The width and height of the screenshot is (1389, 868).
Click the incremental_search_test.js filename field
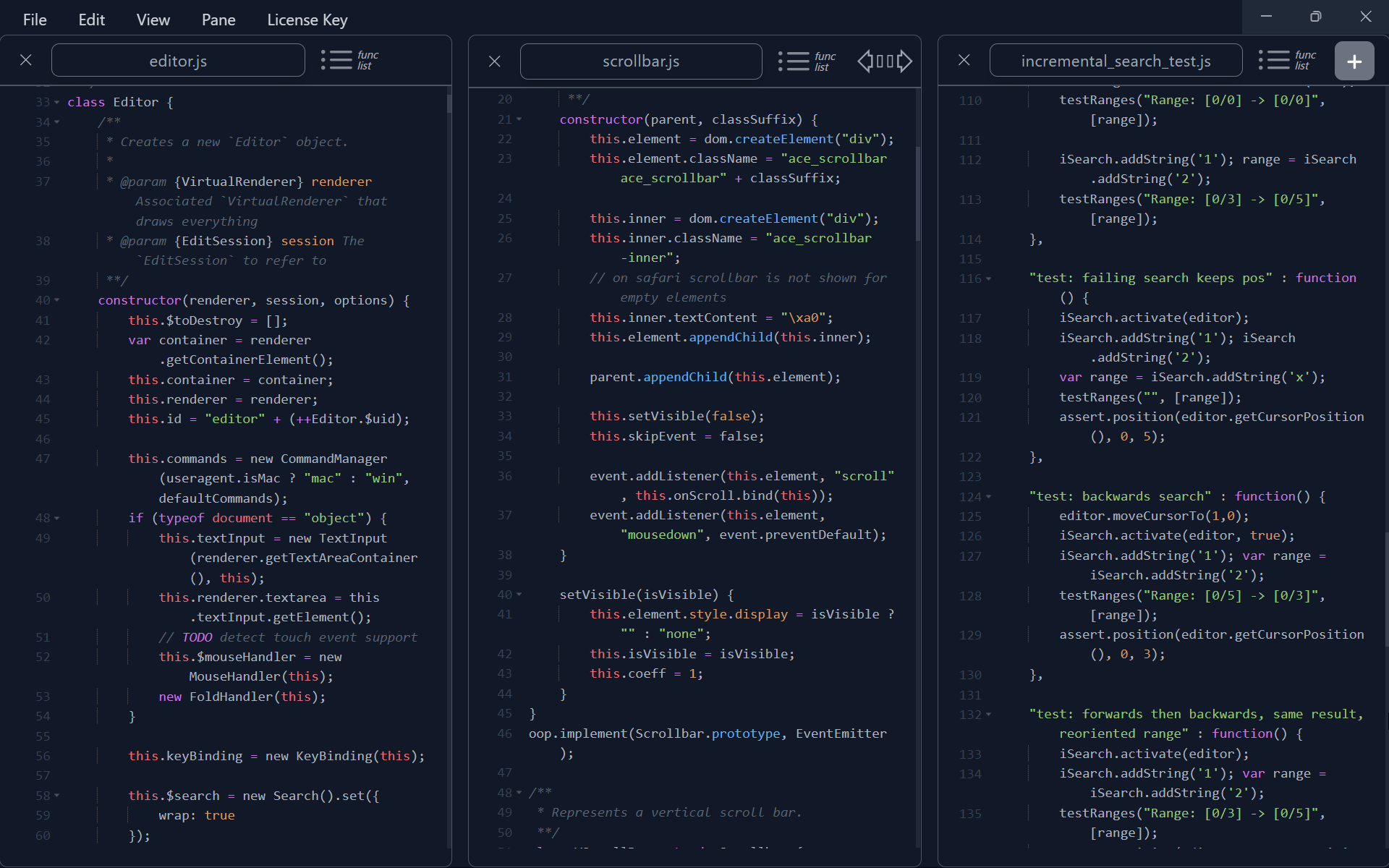tap(1116, 61)
